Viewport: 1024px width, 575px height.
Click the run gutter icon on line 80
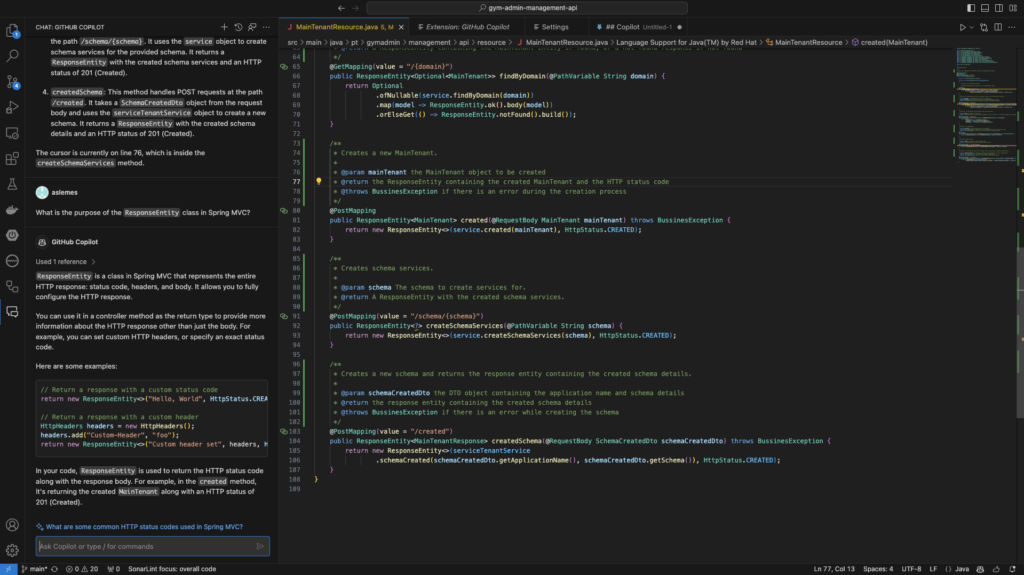pos(284,211)
